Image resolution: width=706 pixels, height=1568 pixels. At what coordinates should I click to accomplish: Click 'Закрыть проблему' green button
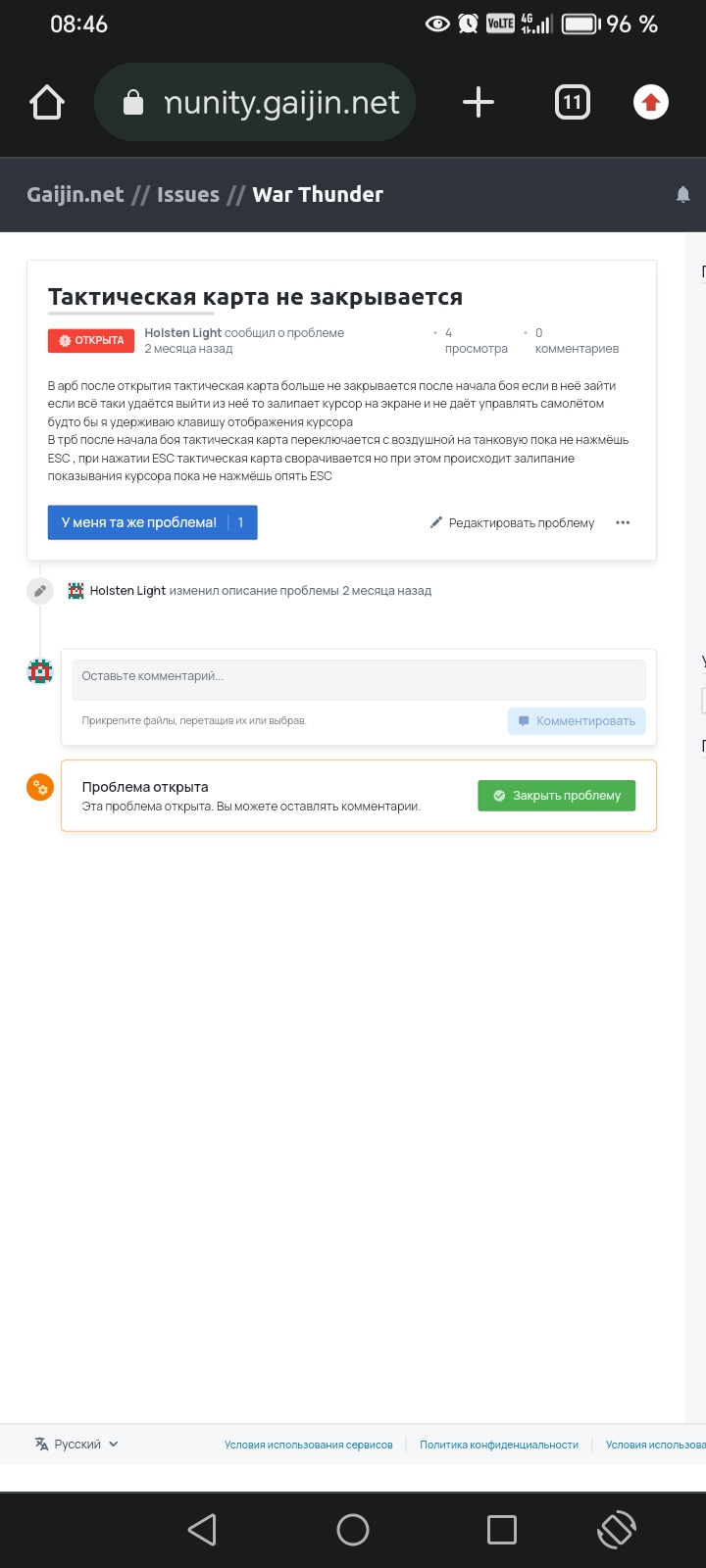(x=556, y=796)
